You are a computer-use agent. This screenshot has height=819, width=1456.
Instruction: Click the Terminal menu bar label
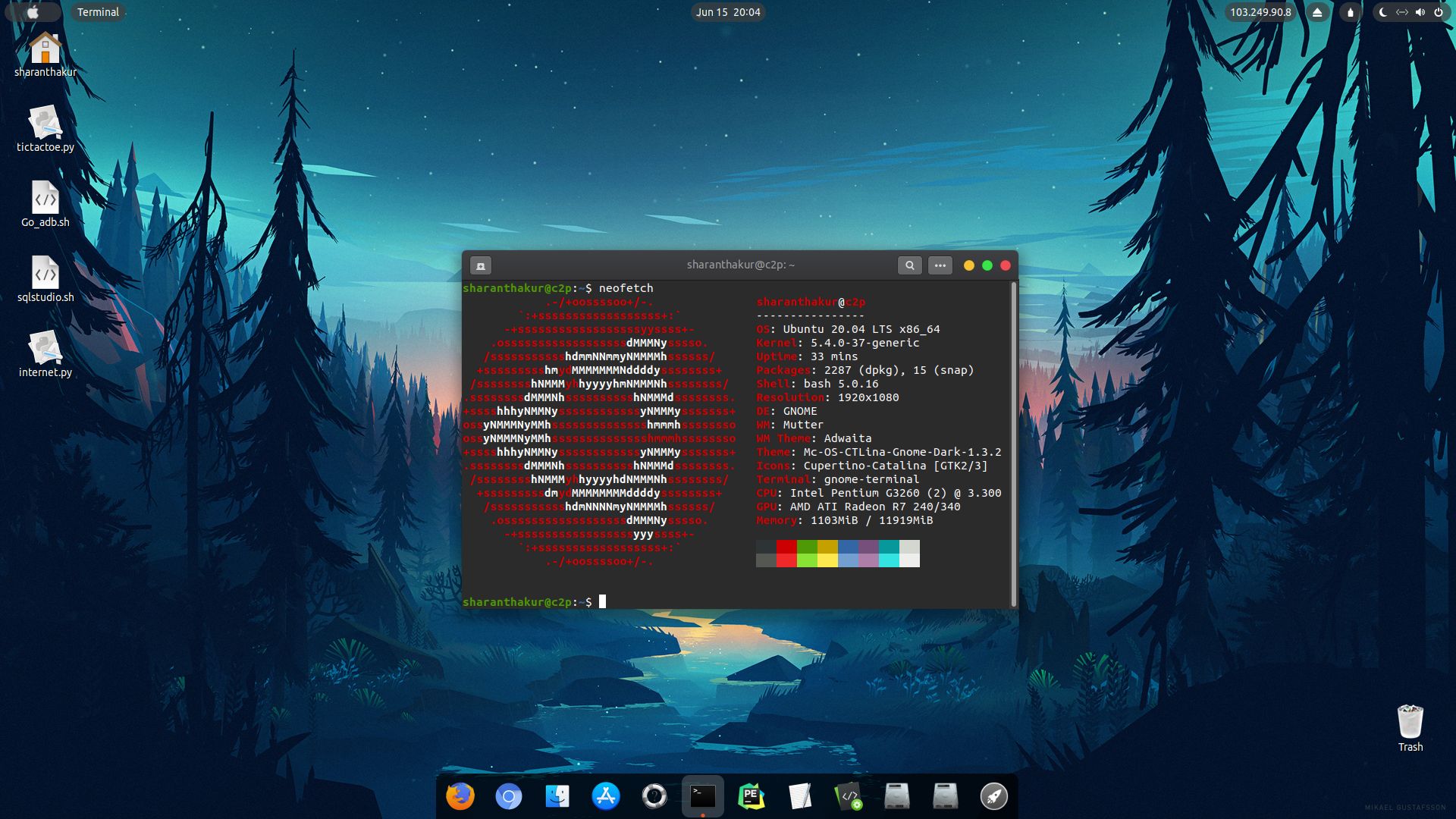point(97,12)
